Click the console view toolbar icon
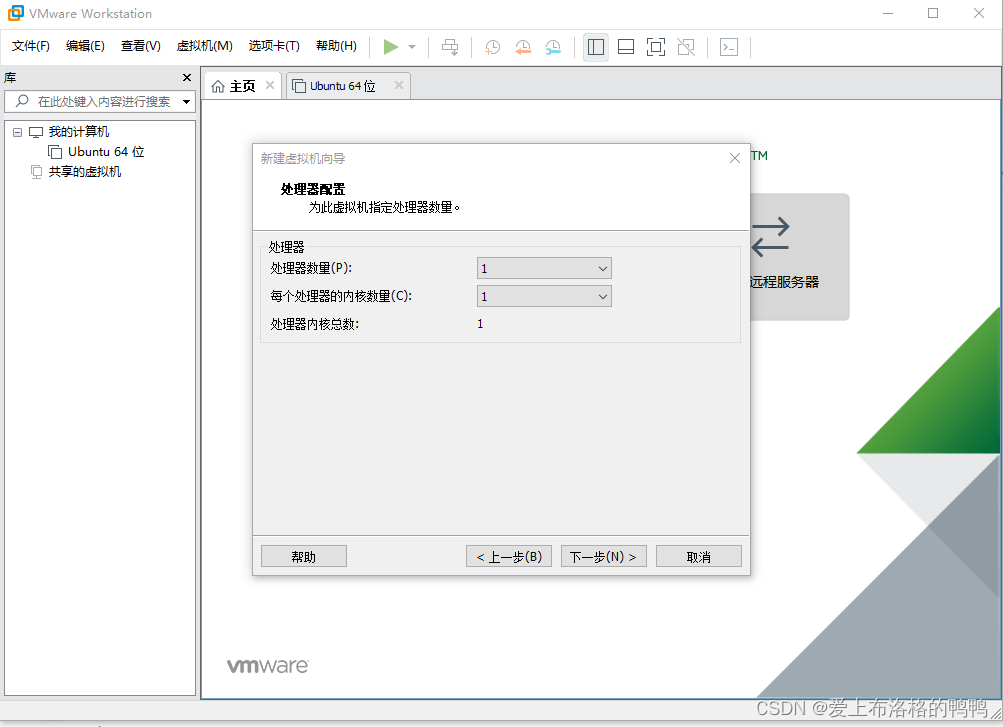The height and width of the screenshot is (727, 1003). [729, 47]
